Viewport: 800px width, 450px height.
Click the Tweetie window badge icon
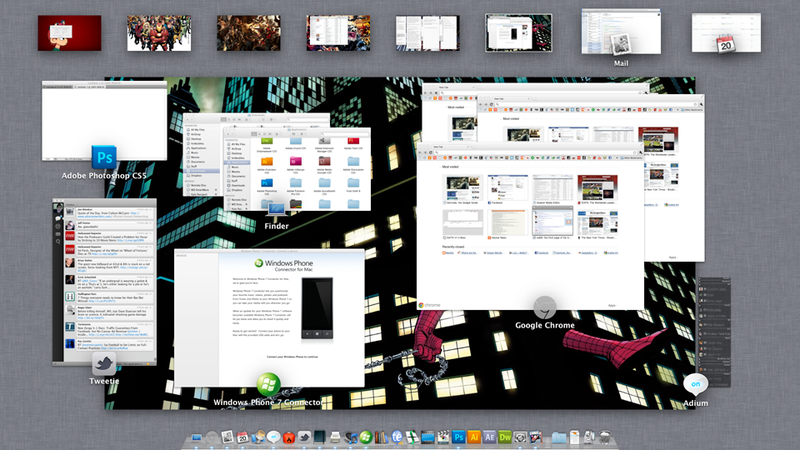pos(104,364)
